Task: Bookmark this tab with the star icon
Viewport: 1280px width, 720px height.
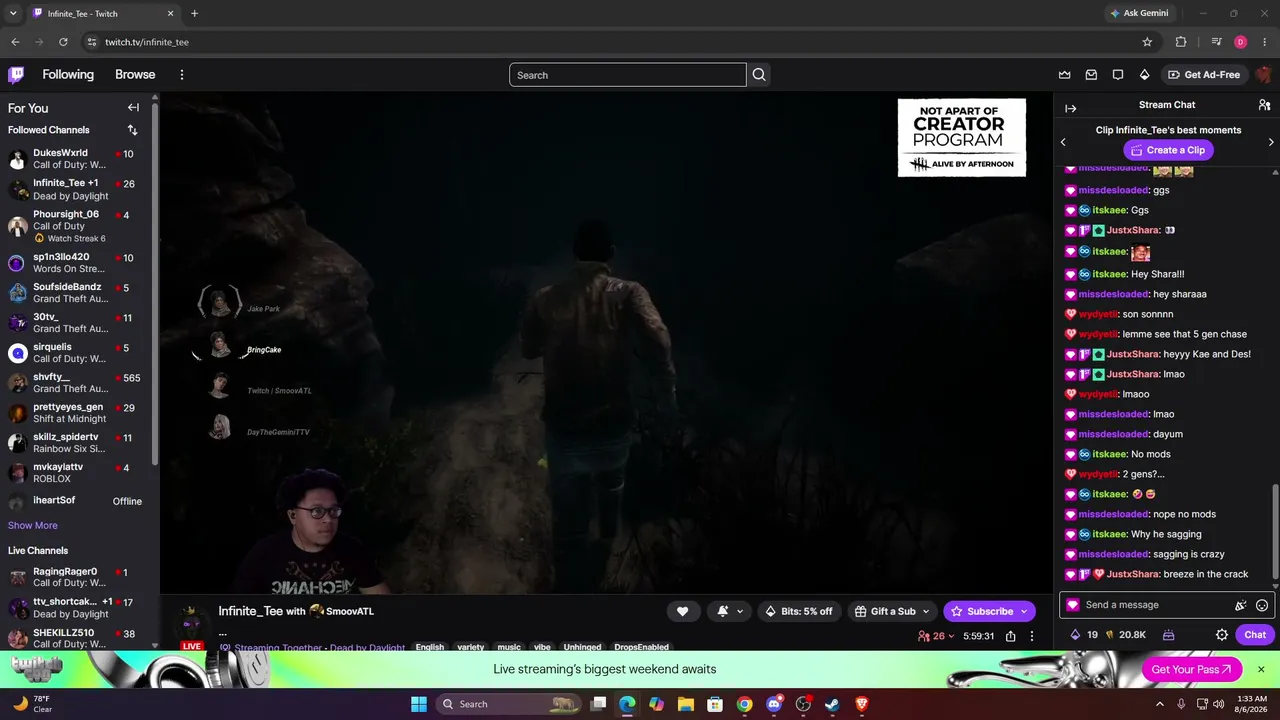Action: click(x=1147, y=42)
